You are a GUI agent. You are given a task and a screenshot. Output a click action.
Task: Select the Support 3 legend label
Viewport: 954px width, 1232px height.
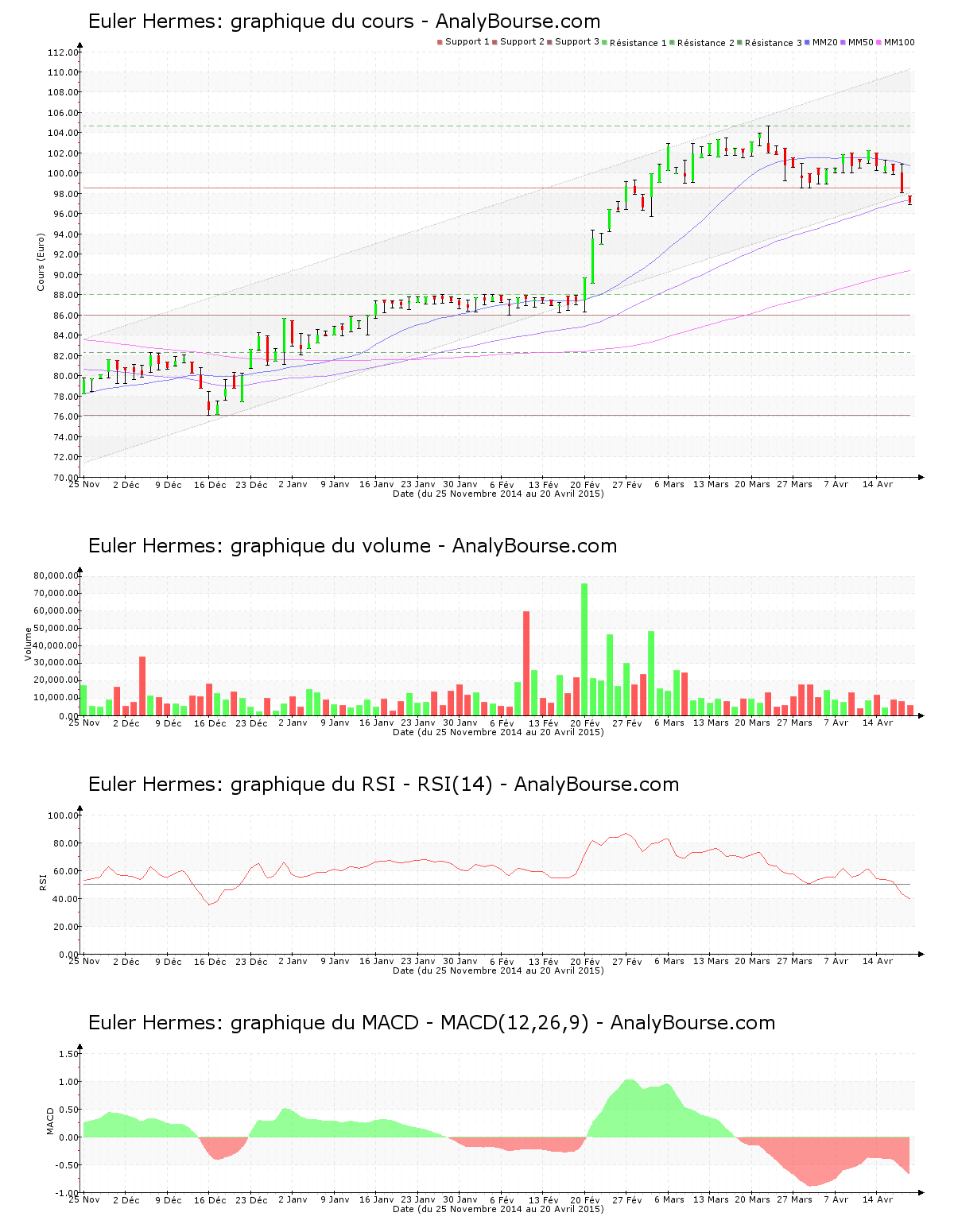[577, 41]
